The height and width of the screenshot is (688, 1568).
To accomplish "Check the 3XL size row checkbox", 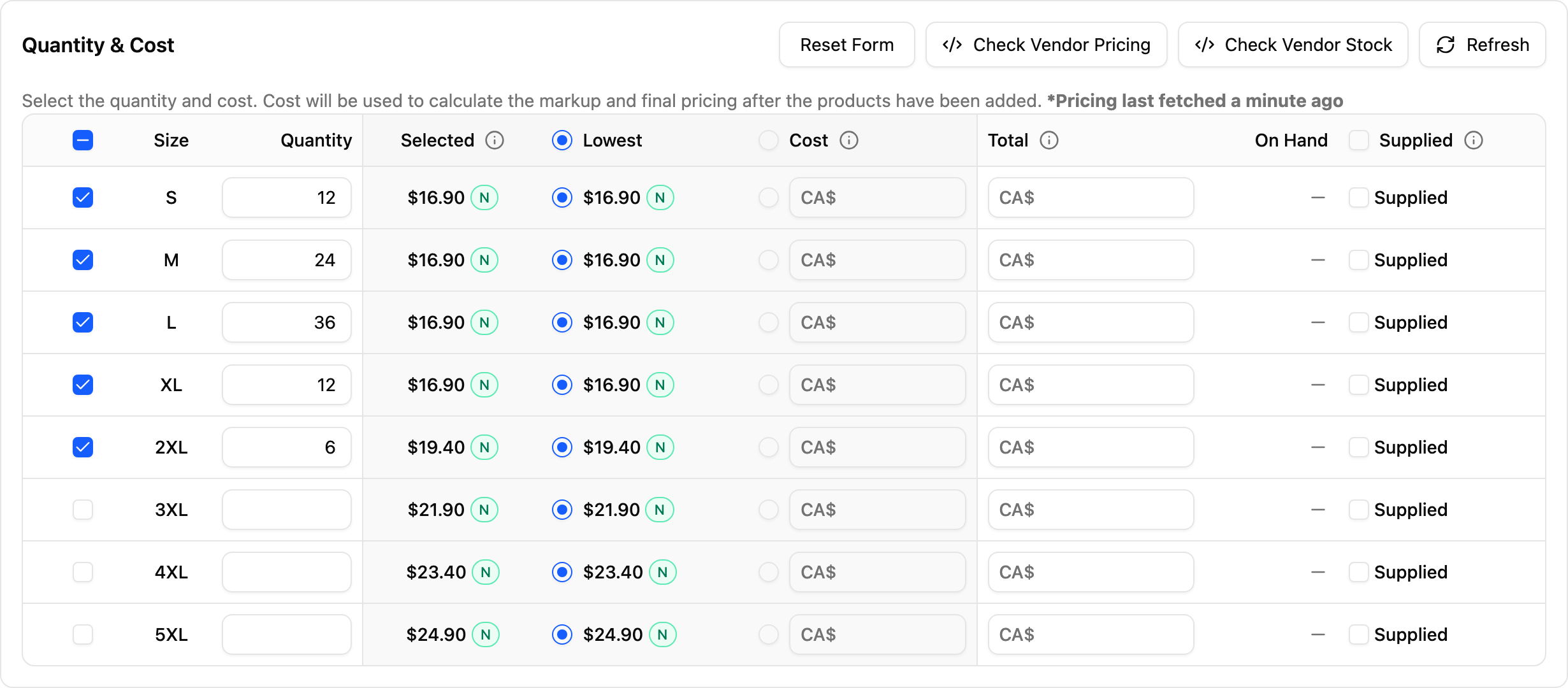I will coord(83,510).
